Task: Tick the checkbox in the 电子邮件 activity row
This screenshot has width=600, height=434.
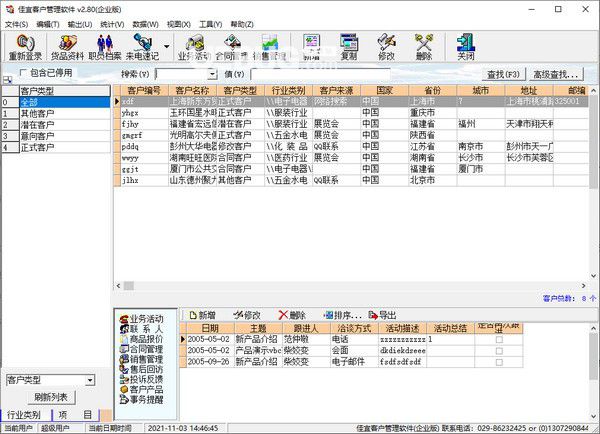Action: pos(499,362)
